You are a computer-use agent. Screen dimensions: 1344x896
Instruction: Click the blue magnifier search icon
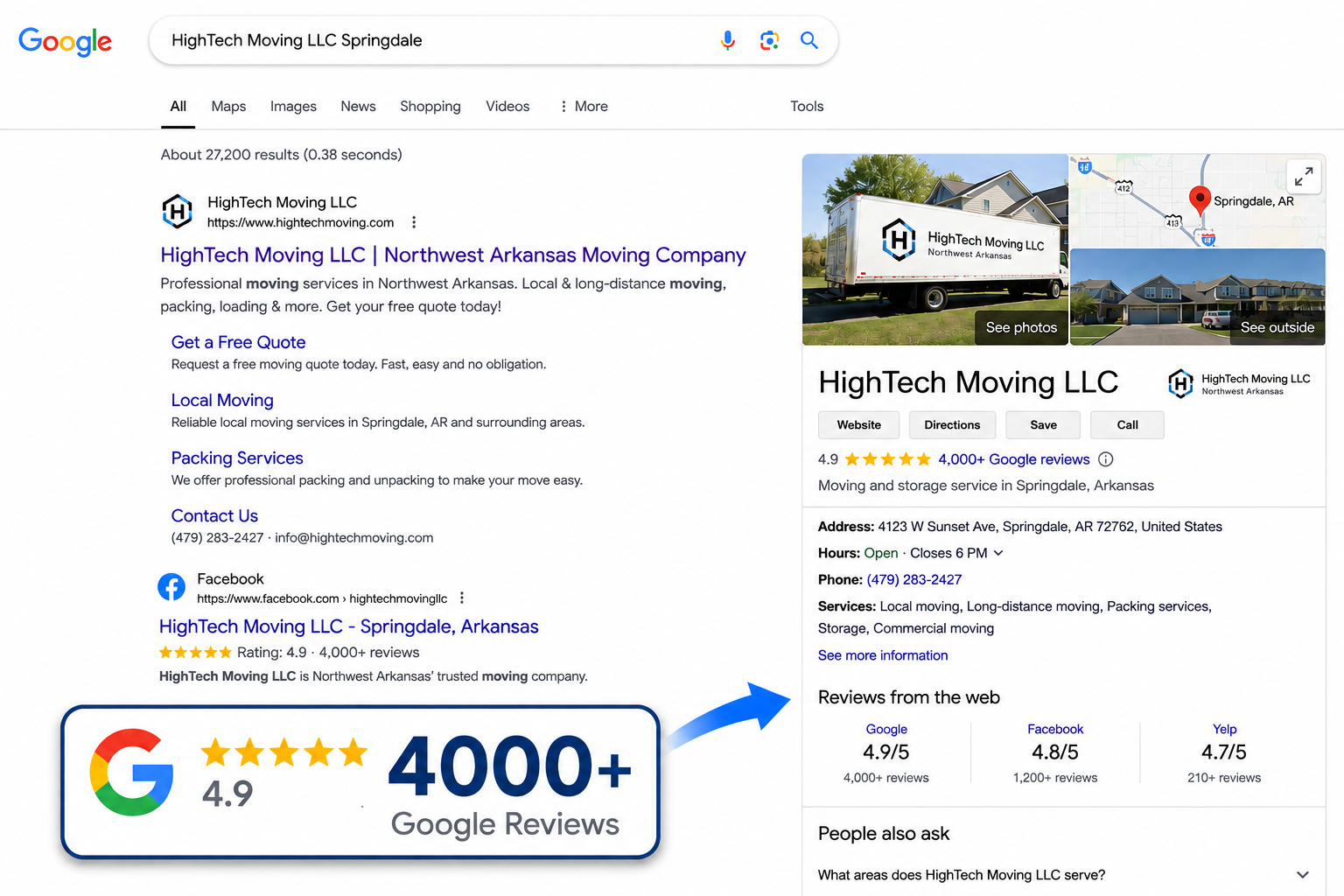[809, 40]
